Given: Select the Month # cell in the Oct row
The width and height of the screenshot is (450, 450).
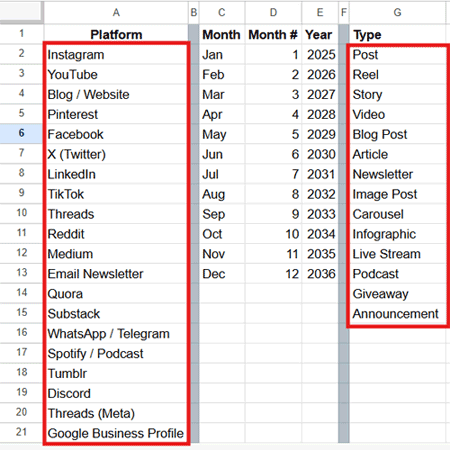Looking at the screenshot, I should (x=273, y=233).
